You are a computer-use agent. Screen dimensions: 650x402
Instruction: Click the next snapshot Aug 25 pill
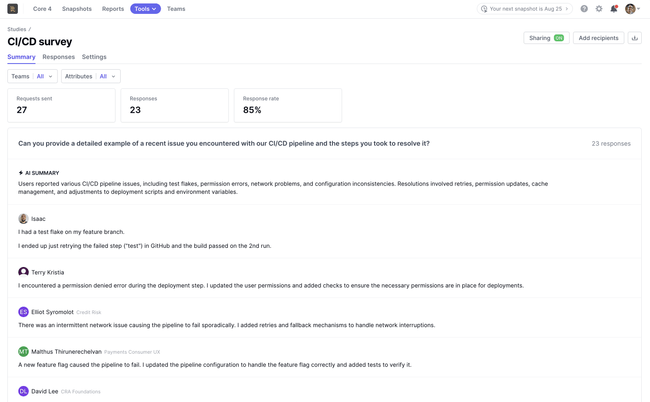(x=524, y=9)
